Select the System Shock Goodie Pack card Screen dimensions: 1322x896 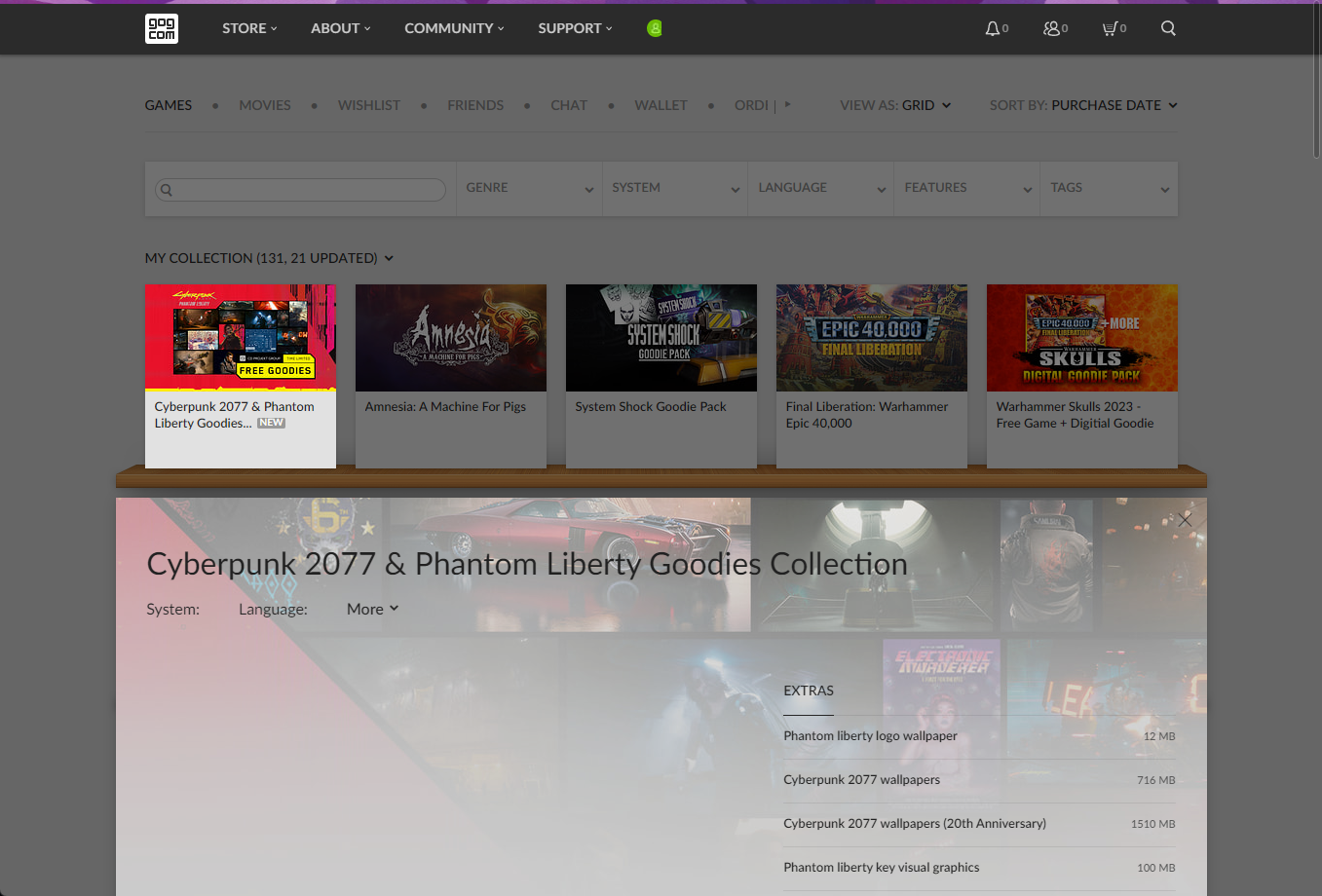coord(661,376)
